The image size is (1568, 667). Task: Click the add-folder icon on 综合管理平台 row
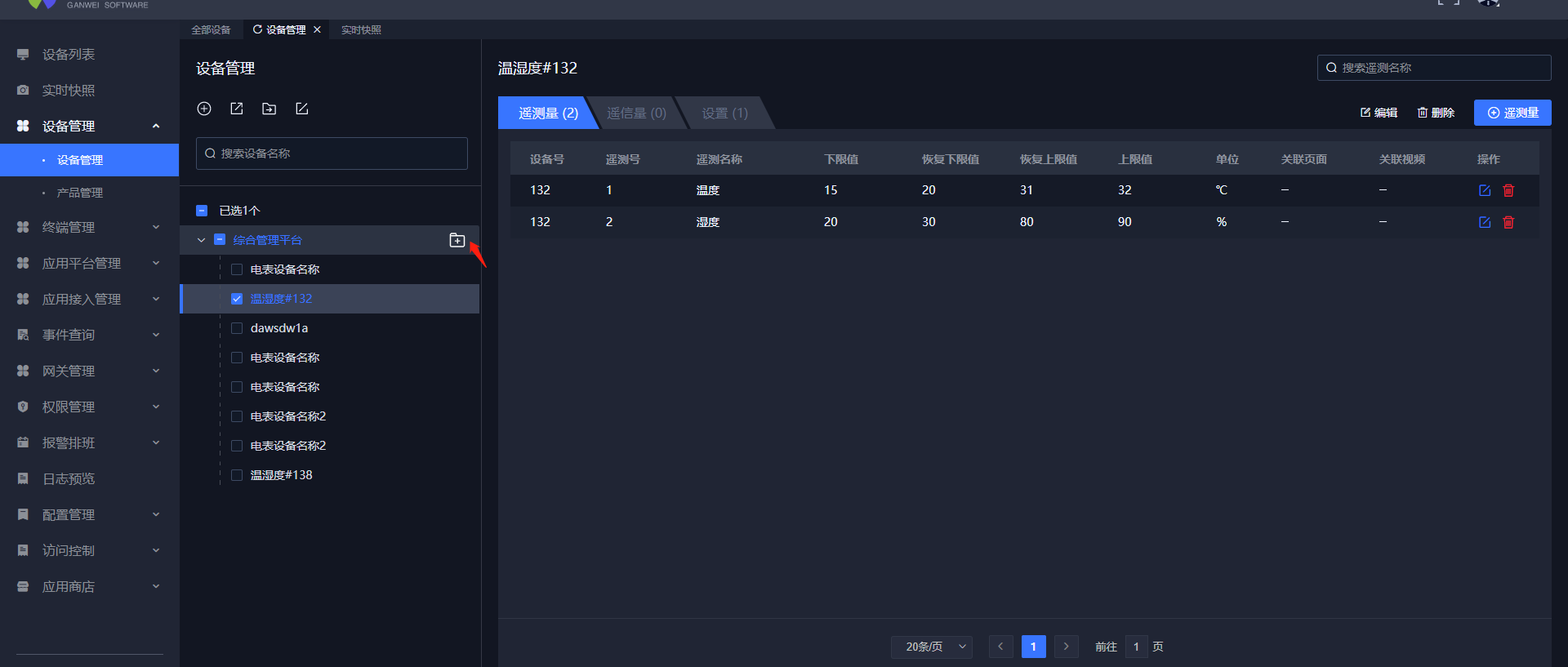[457, 240]
